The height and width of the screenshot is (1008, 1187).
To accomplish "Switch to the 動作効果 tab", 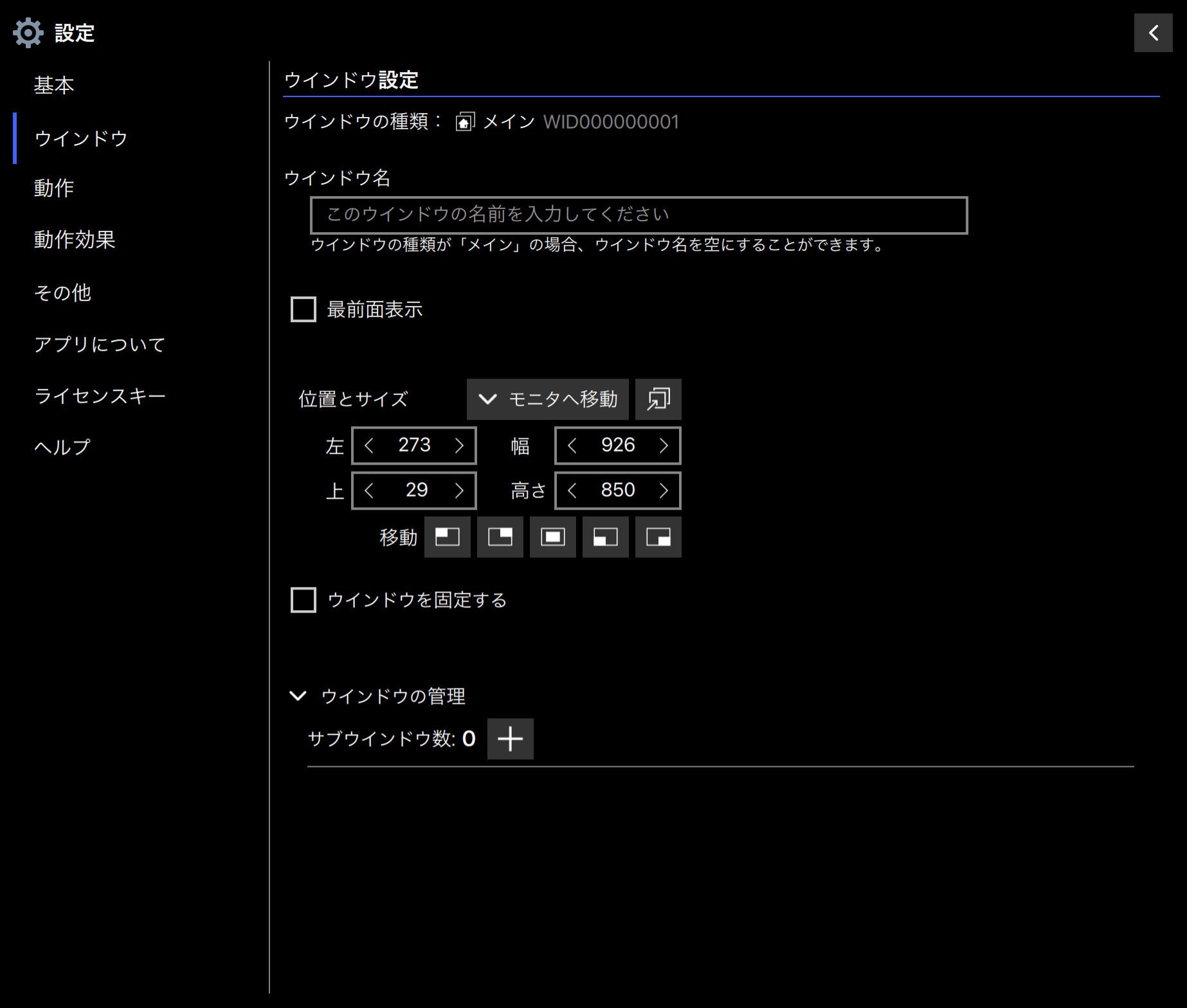I will pos(75,240).
